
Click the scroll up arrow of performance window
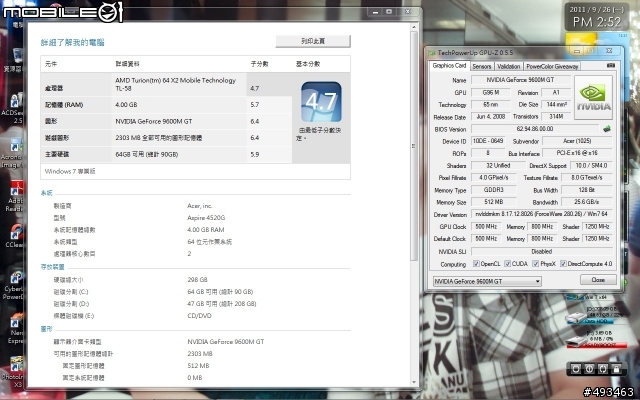(x=414, y=27)
